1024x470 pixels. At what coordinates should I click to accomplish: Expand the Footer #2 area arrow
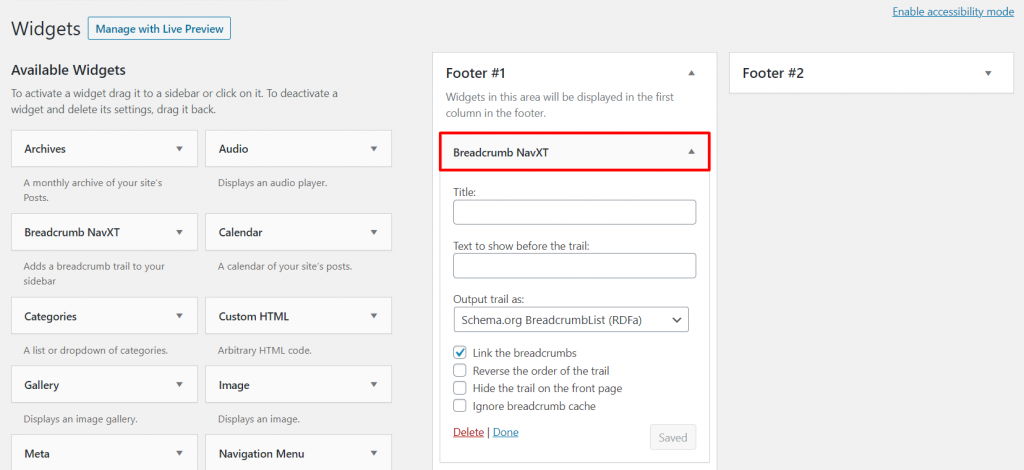(x=988, y=73)
